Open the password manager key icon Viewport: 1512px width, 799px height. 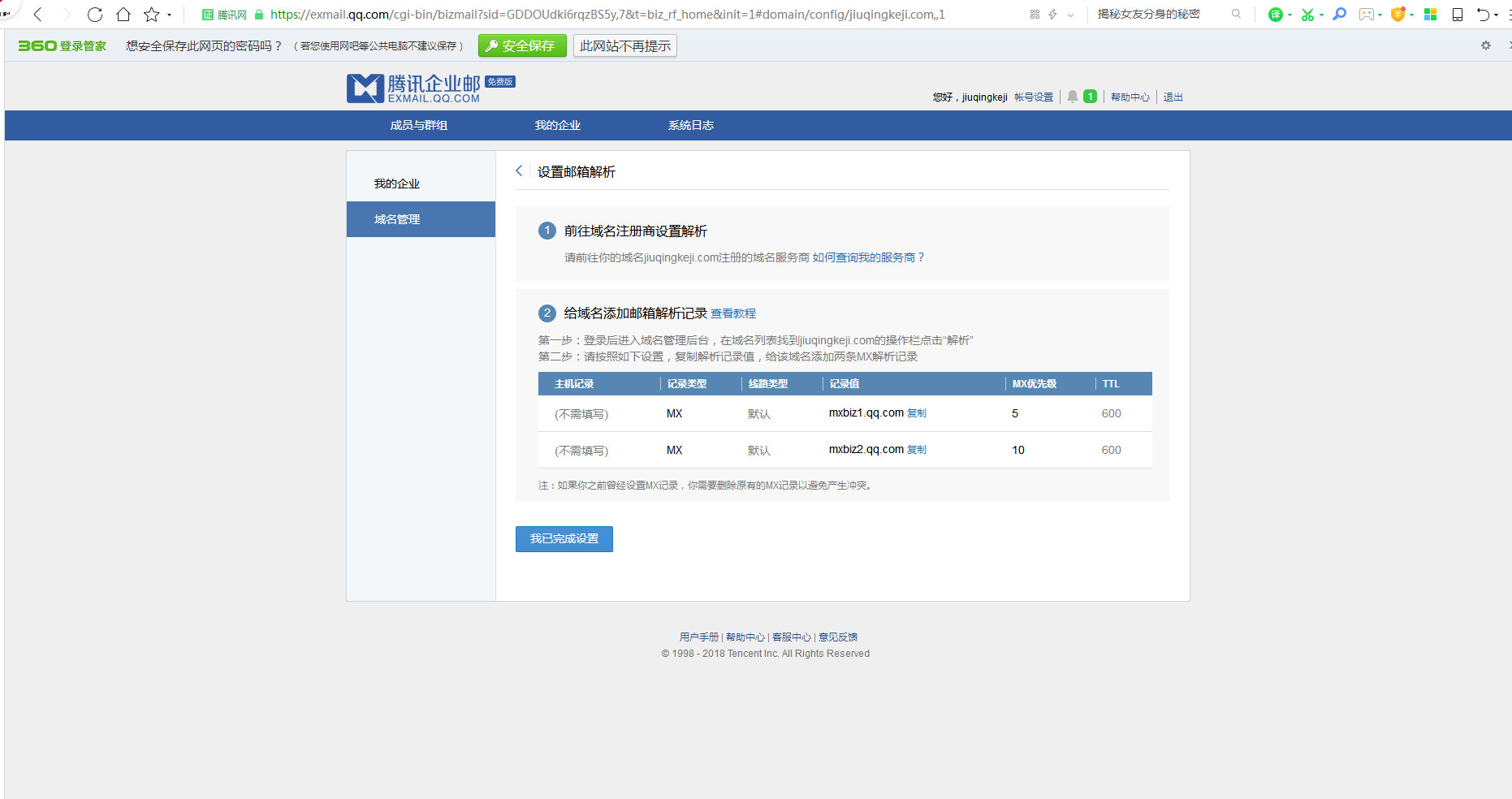(1339, 14)
